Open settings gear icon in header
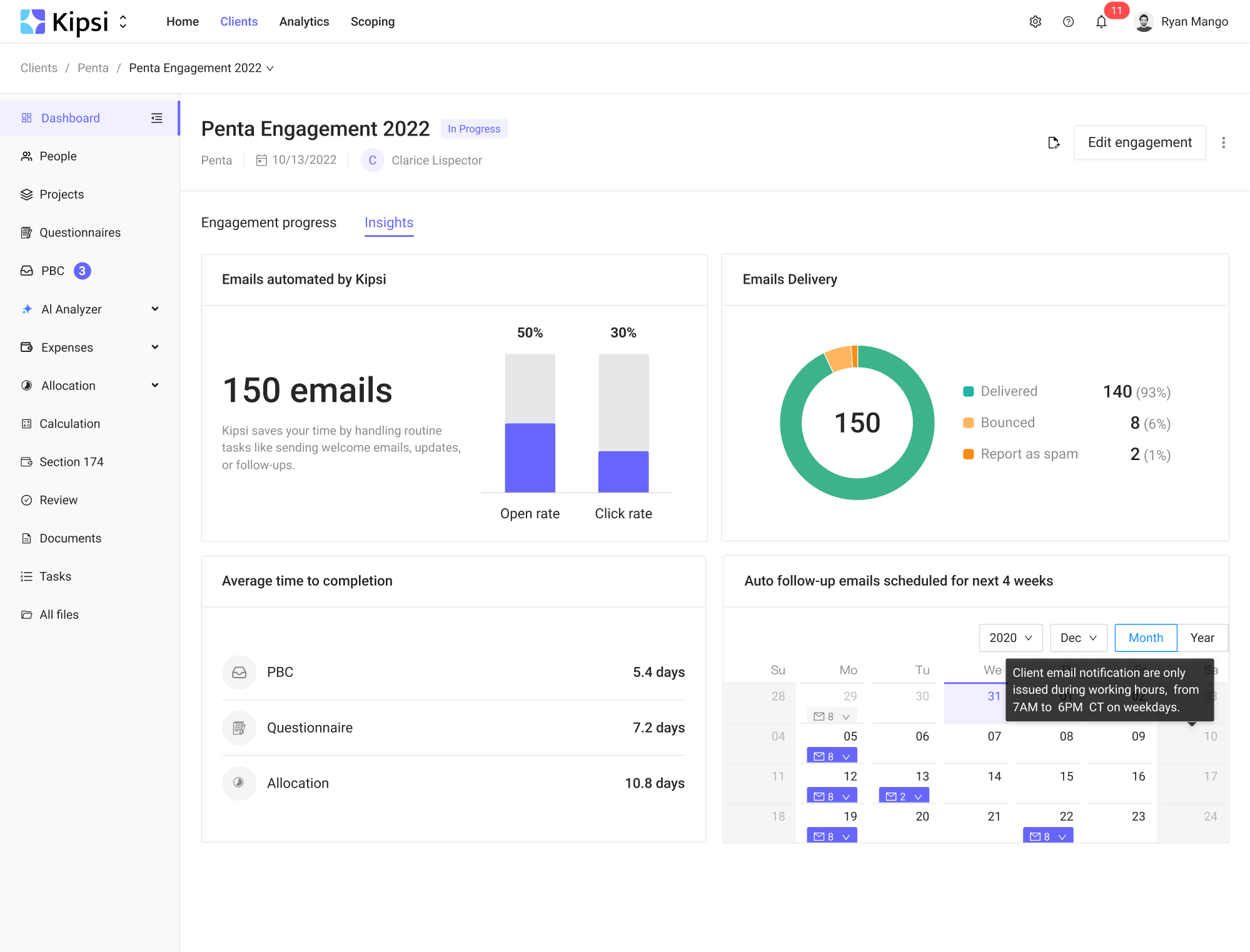 [1035, 22]
